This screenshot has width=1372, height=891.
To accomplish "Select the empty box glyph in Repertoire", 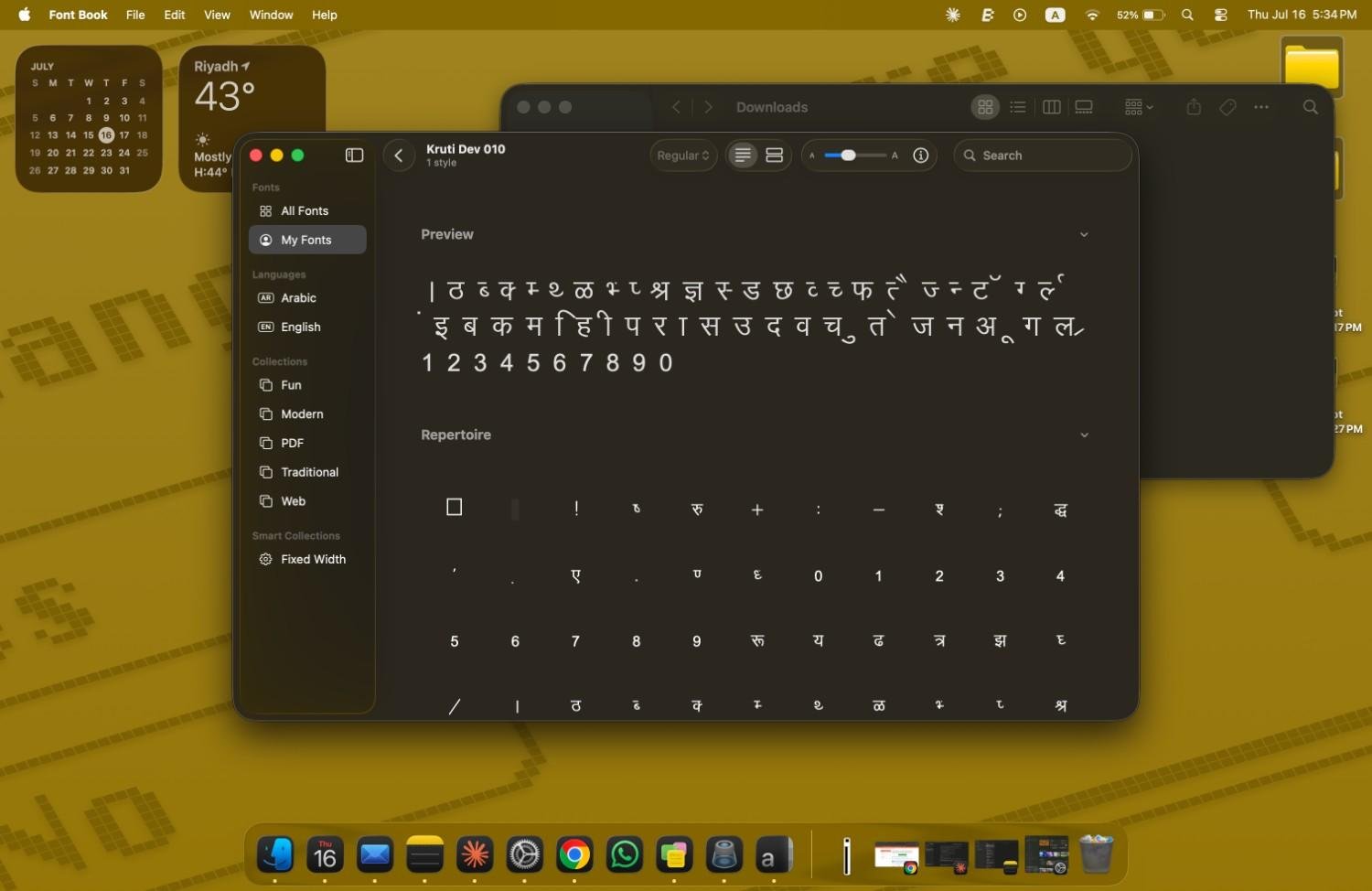I will tap(454, 507).
